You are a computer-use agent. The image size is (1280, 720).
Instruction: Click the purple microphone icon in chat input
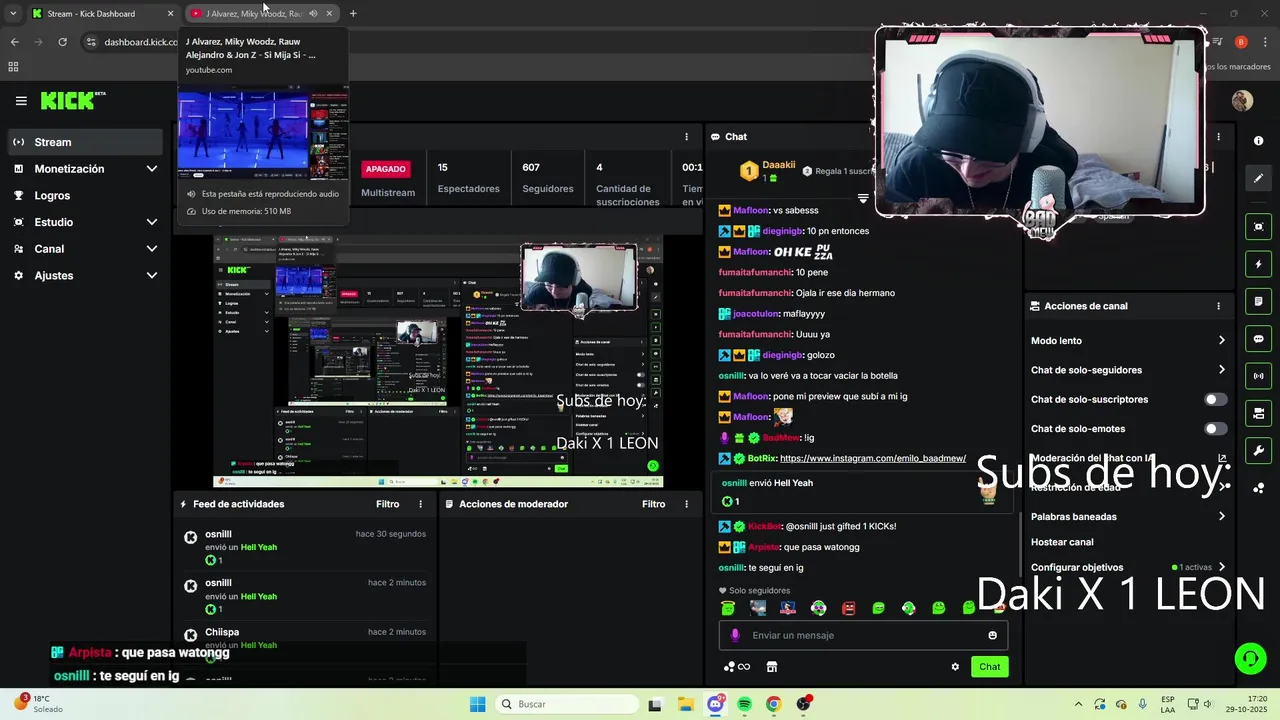coord(735,635)
